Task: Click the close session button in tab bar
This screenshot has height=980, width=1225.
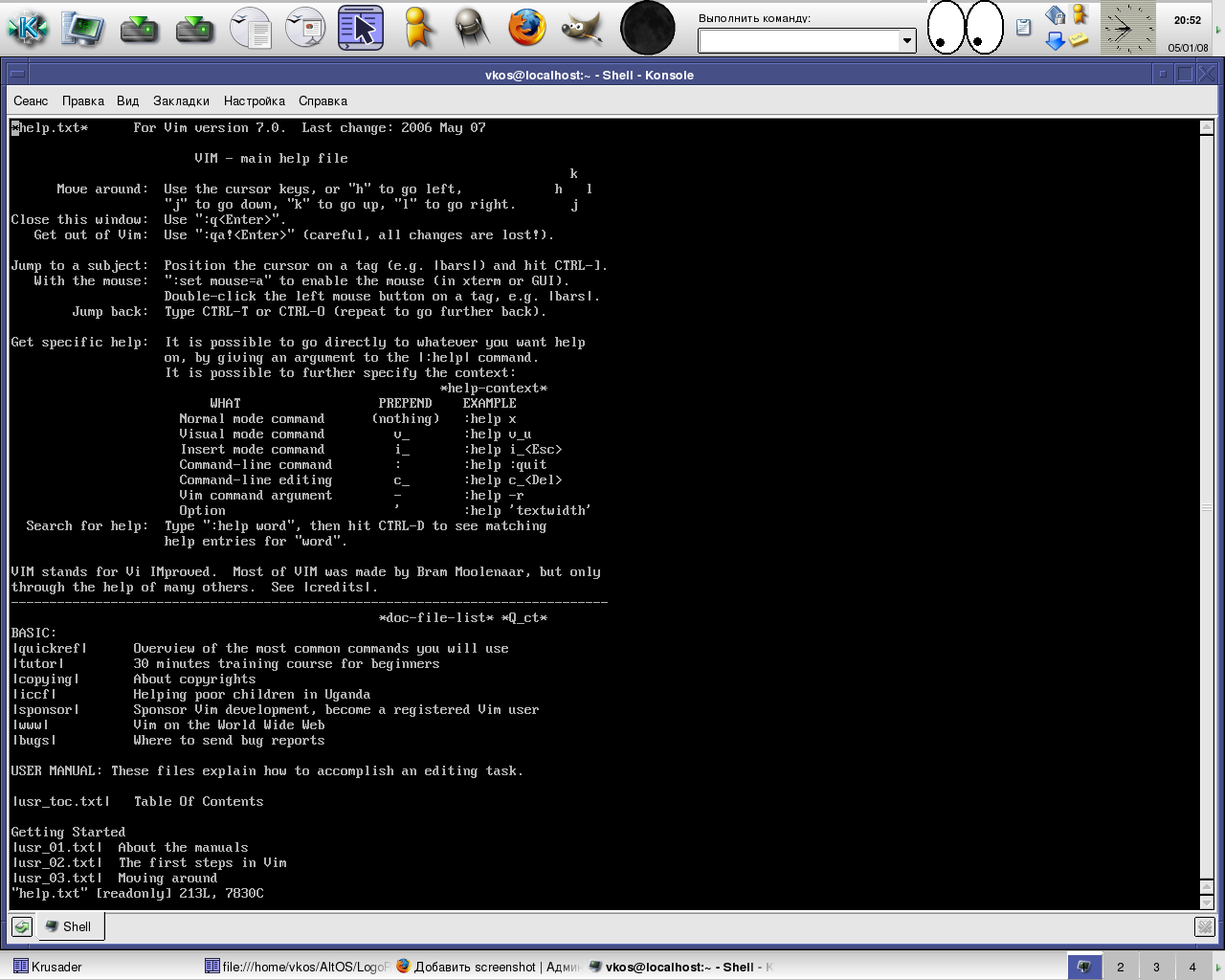Action: [x=1204, y=926]
